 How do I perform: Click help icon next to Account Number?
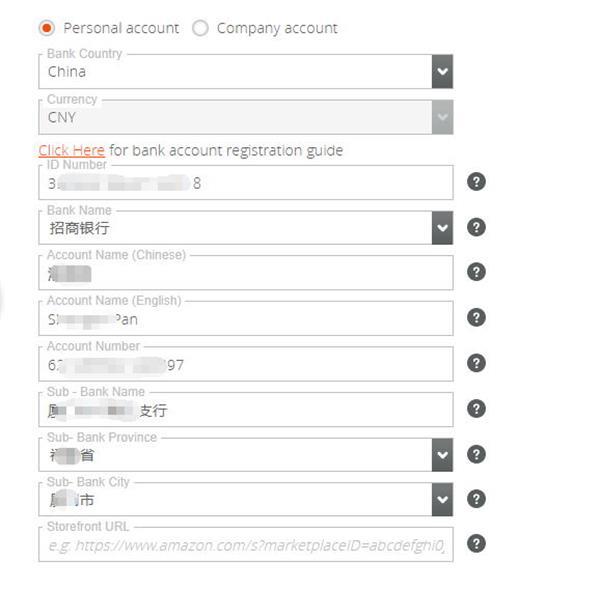[x=476, y=363]
